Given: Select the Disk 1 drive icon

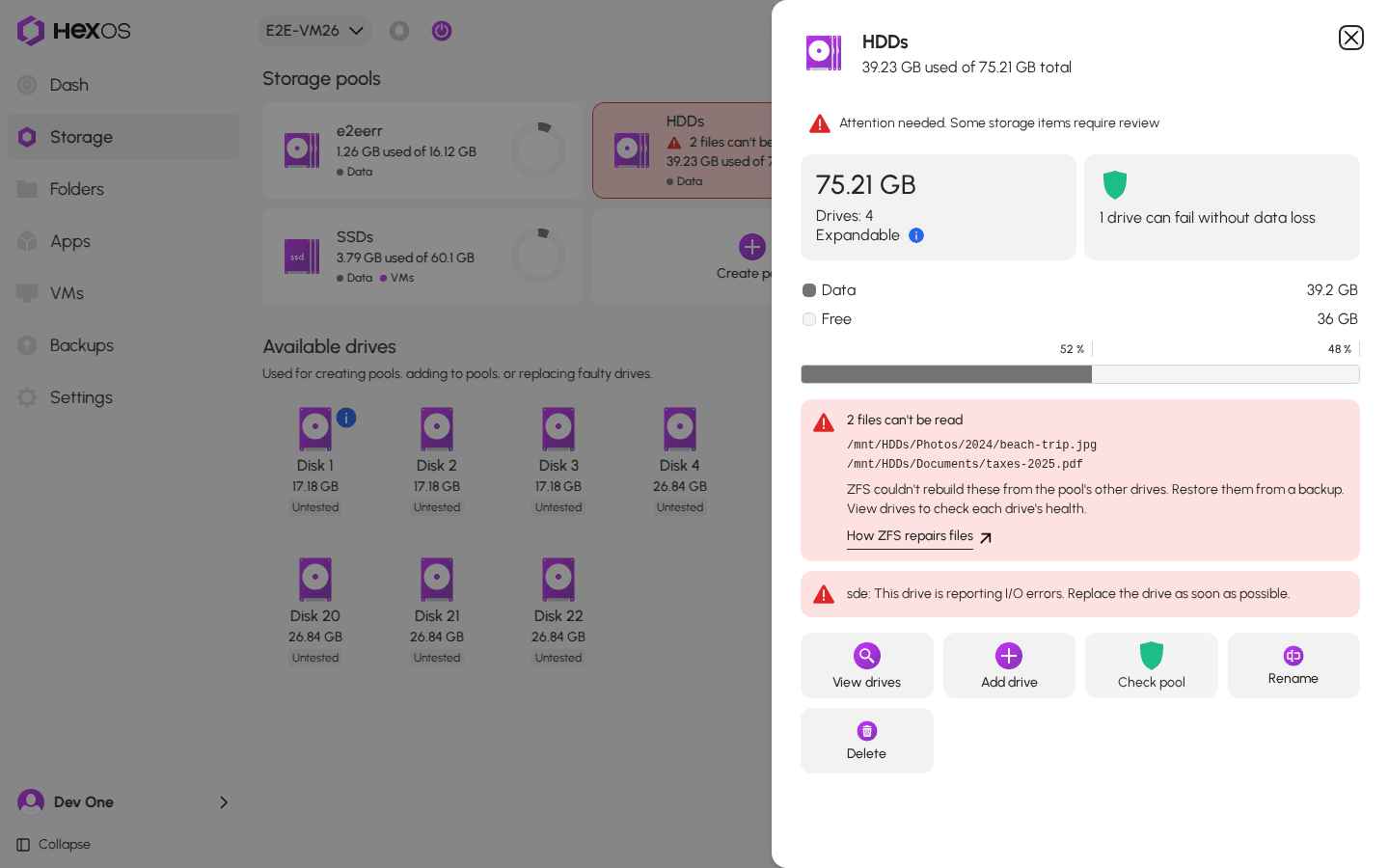Looking at the screenshot, I should point(315,429).
